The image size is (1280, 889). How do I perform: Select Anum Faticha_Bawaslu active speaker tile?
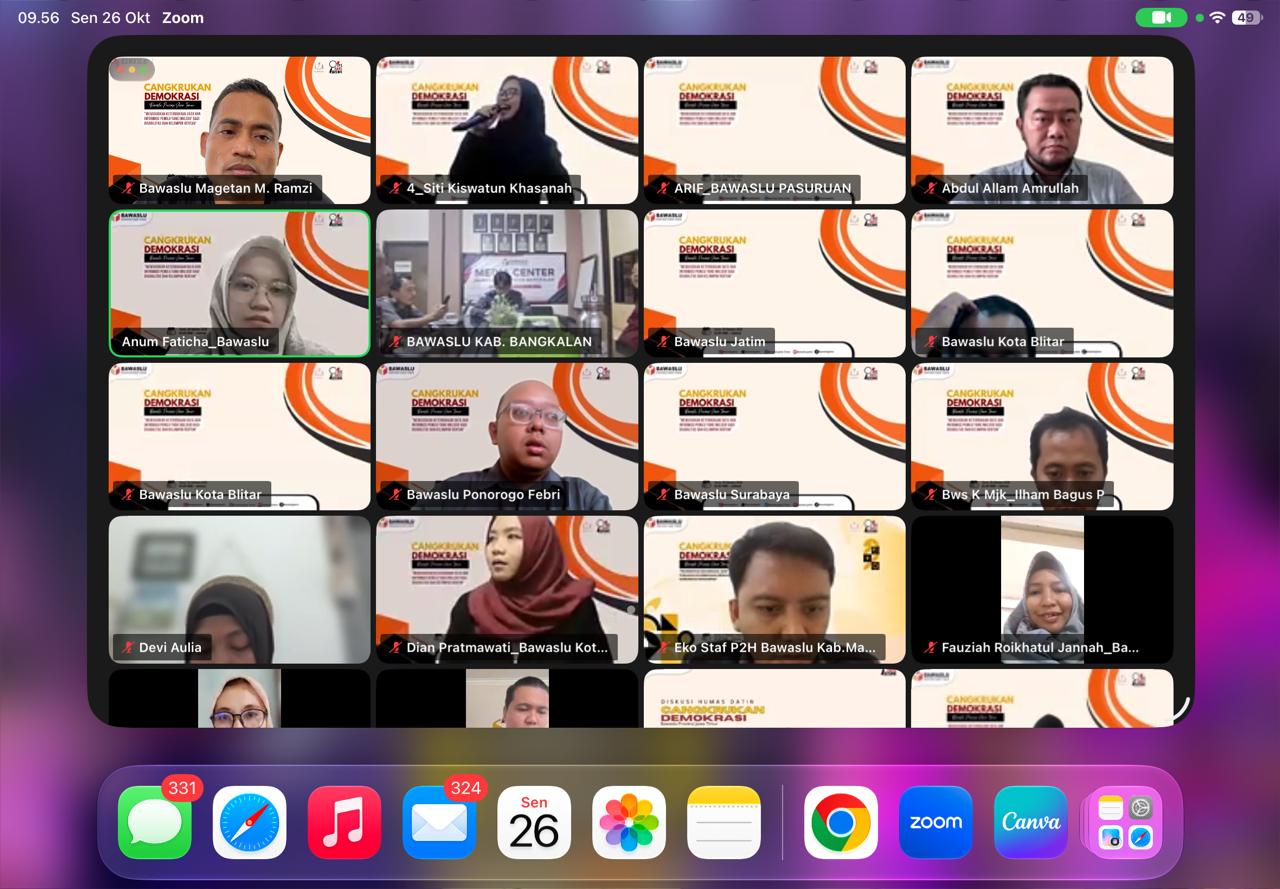tap(239, 283)
